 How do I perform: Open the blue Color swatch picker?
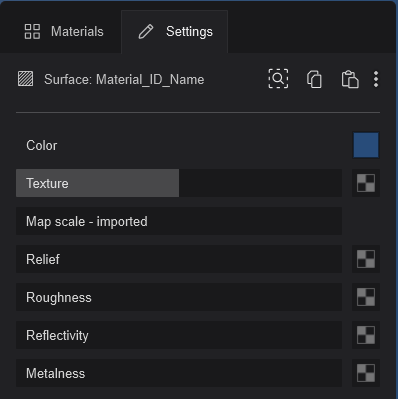coord(366,145)
